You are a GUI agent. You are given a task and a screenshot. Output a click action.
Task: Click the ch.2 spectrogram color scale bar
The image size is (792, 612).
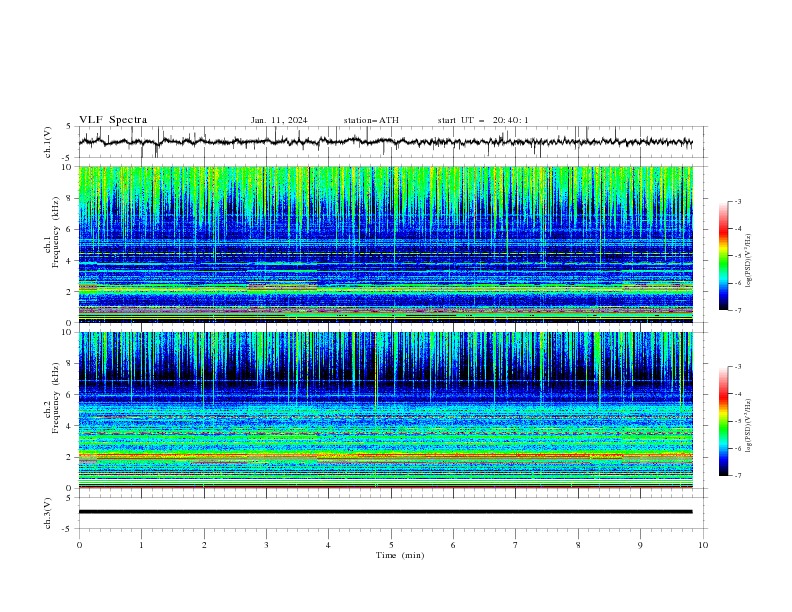click(723, 421)
